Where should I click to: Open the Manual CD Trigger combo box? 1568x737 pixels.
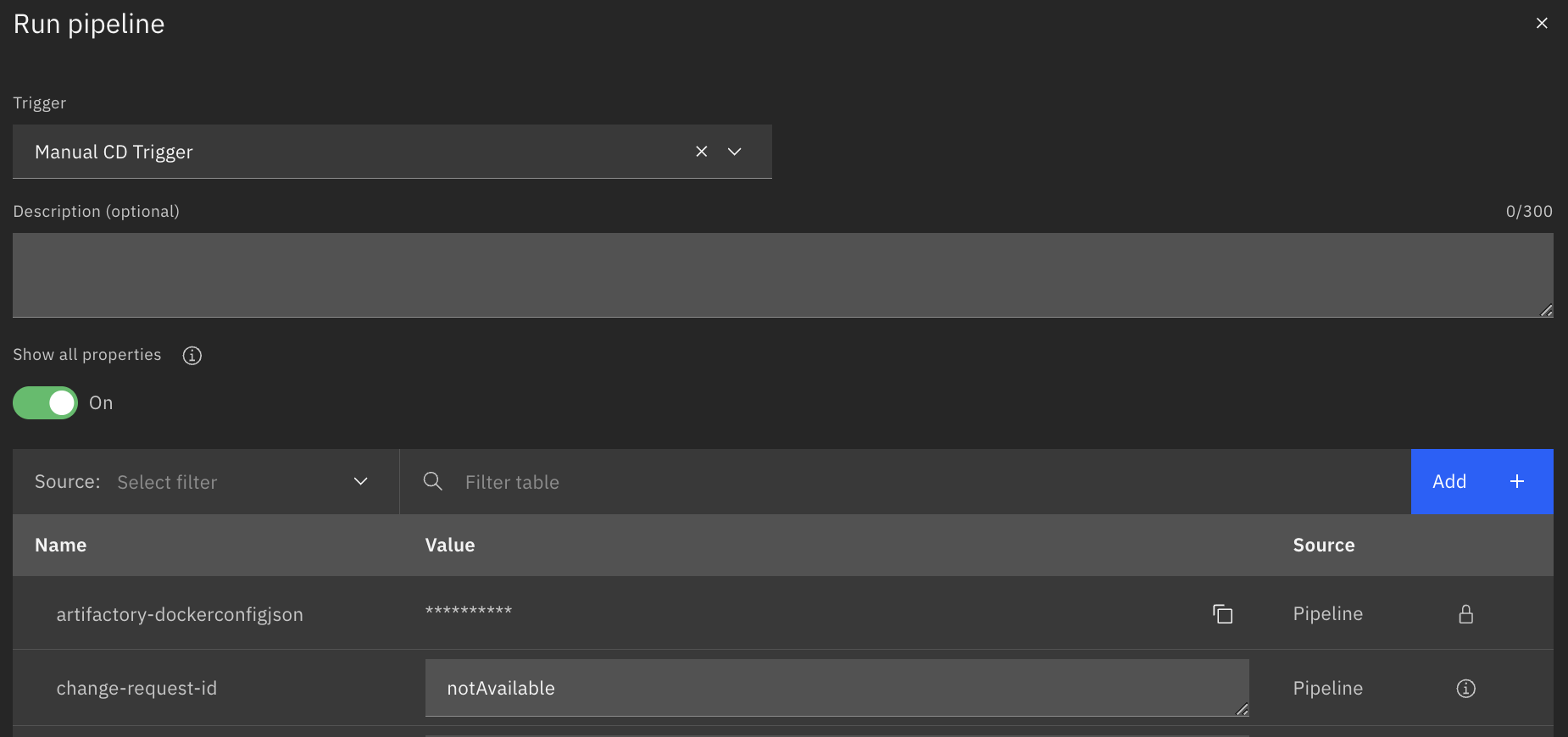click(x=356, y=152)
